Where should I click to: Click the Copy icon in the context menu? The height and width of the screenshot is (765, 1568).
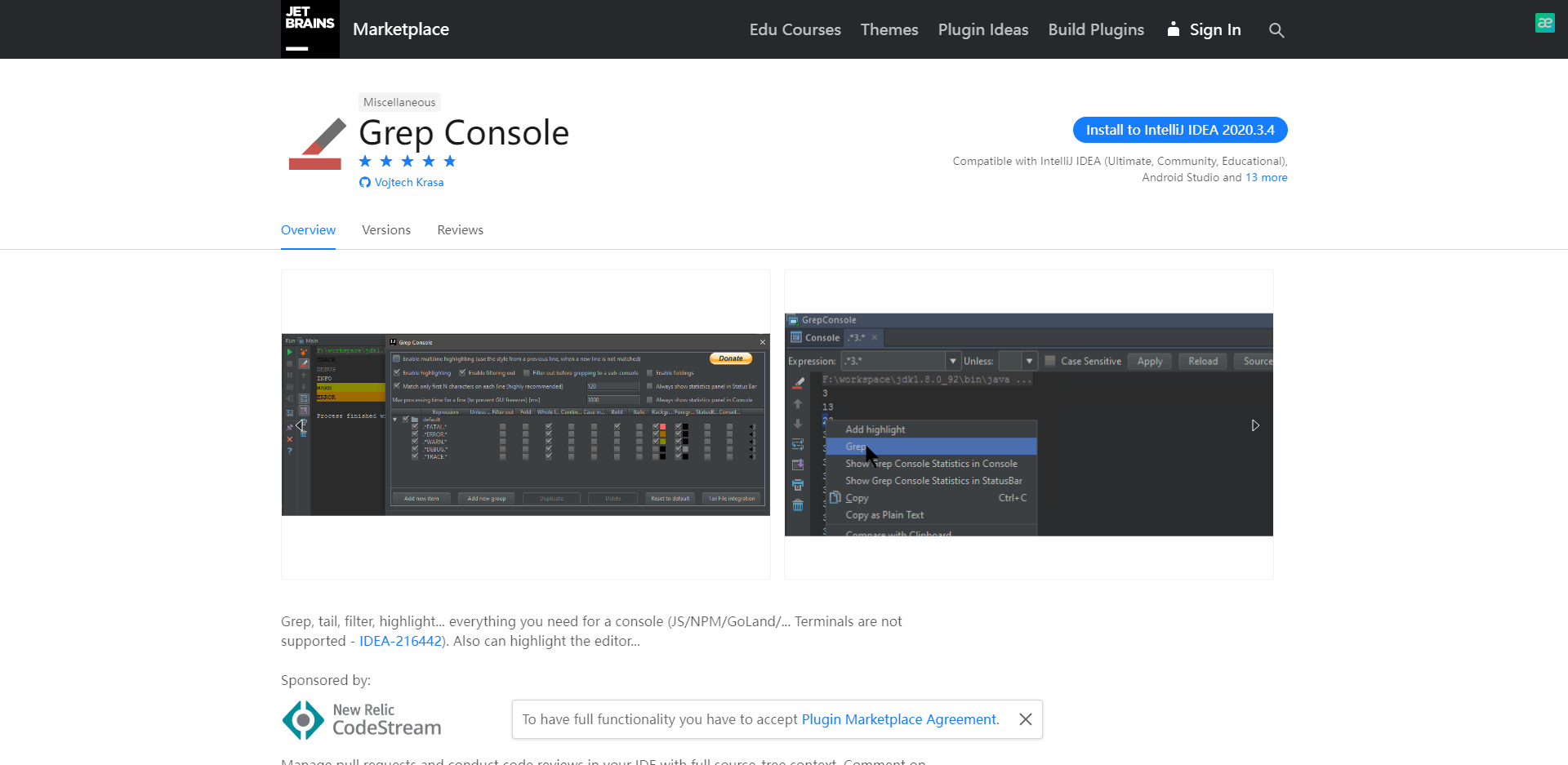[x=835, y=497]
